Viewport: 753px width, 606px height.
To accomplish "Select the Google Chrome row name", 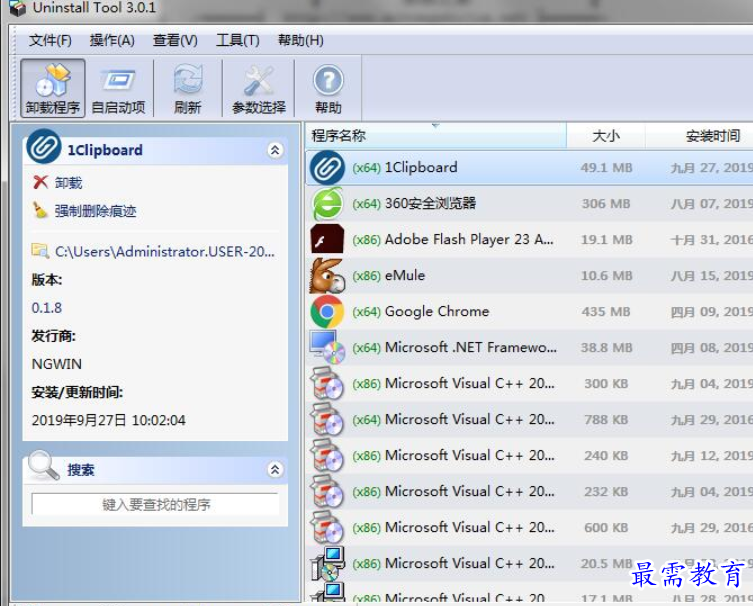I will [x=437, y=311].
